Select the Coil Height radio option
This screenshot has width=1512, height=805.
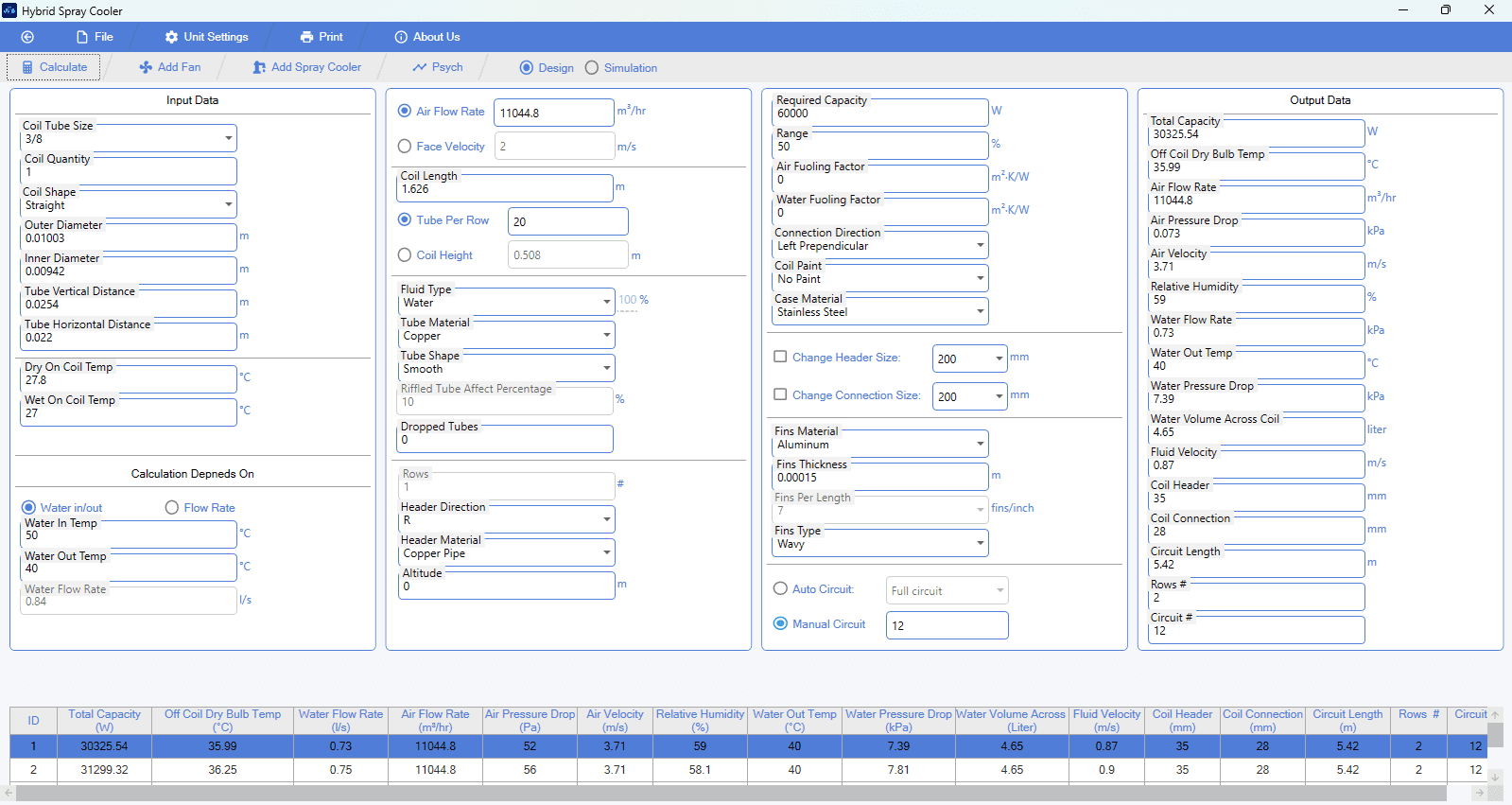405,255
